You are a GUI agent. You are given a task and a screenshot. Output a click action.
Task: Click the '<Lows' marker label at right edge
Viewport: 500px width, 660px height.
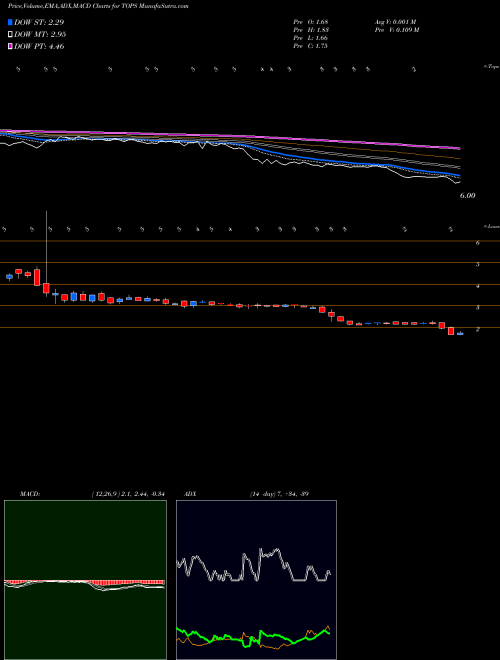tap(492, 226)
